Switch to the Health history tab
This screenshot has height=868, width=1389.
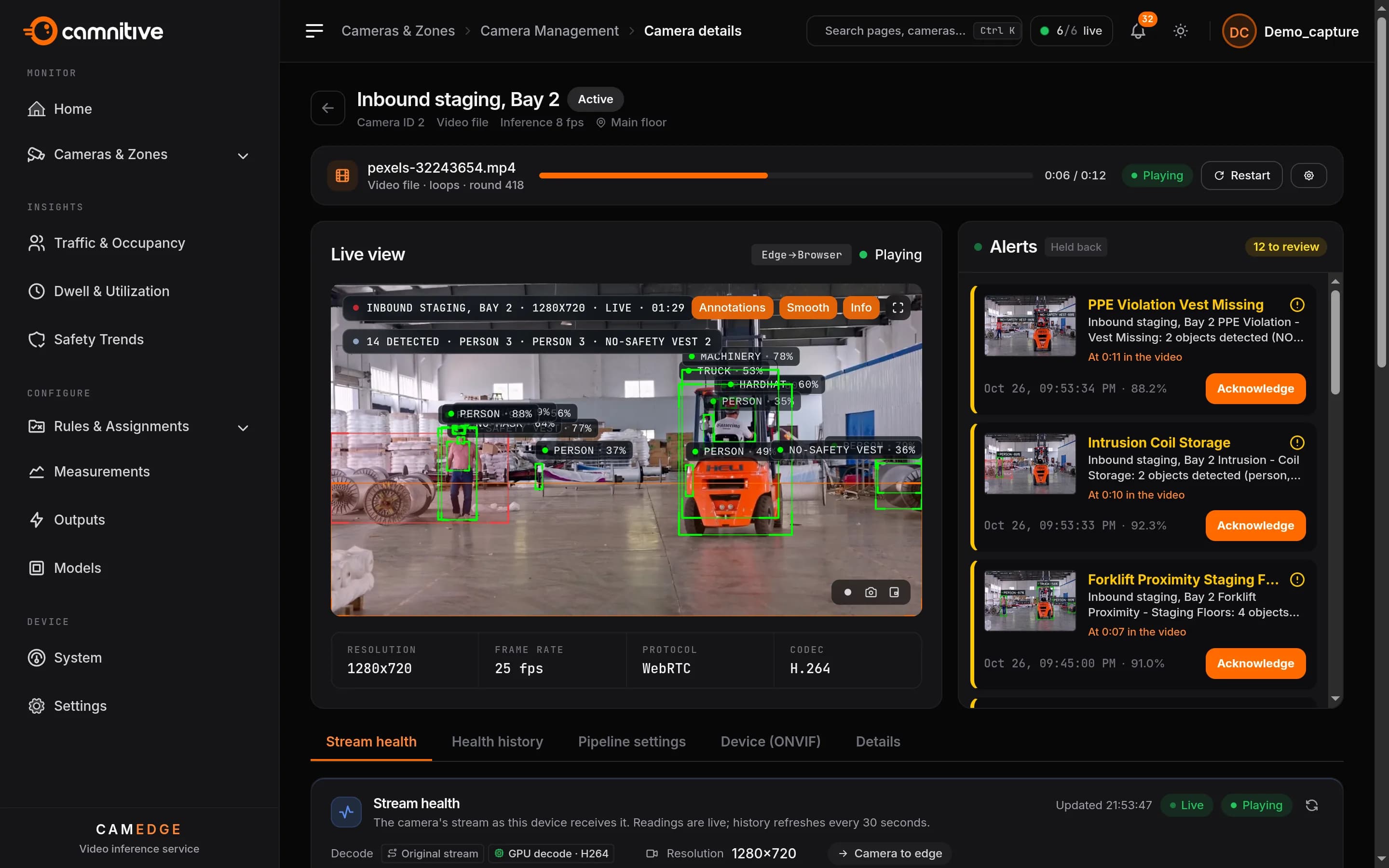pyautogui.click(x=497, y=742)
